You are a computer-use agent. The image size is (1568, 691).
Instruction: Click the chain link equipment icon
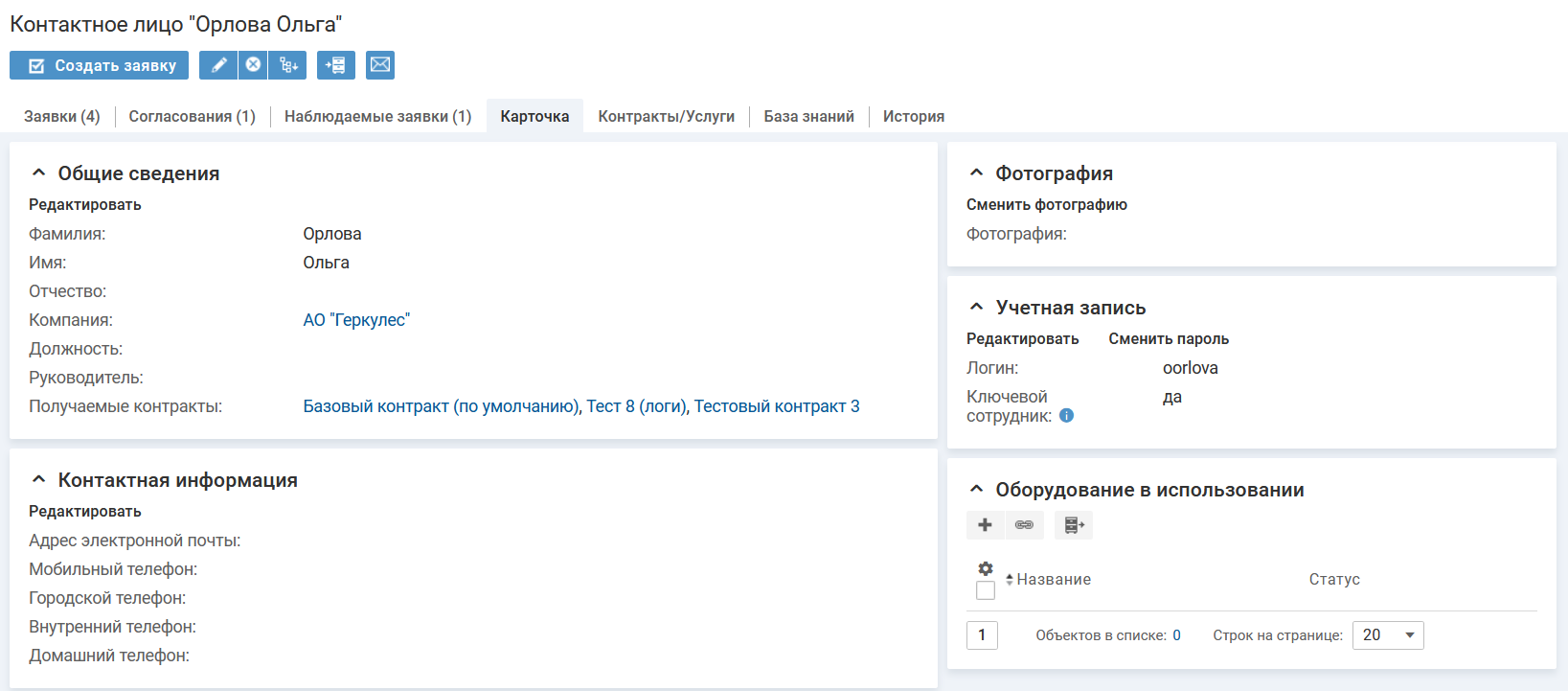point(1024,525)
